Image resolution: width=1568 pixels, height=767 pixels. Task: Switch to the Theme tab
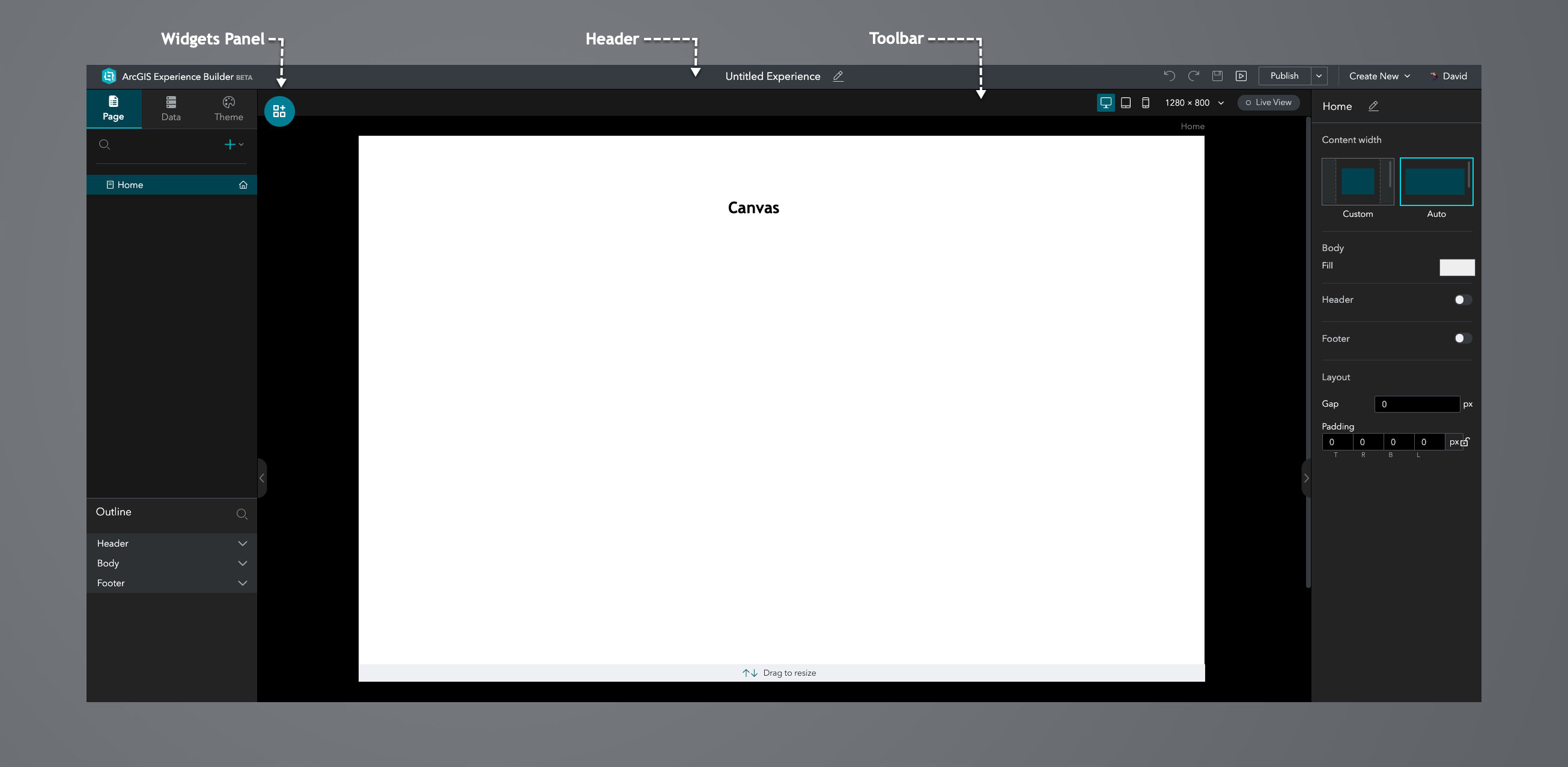click(228, 109)
